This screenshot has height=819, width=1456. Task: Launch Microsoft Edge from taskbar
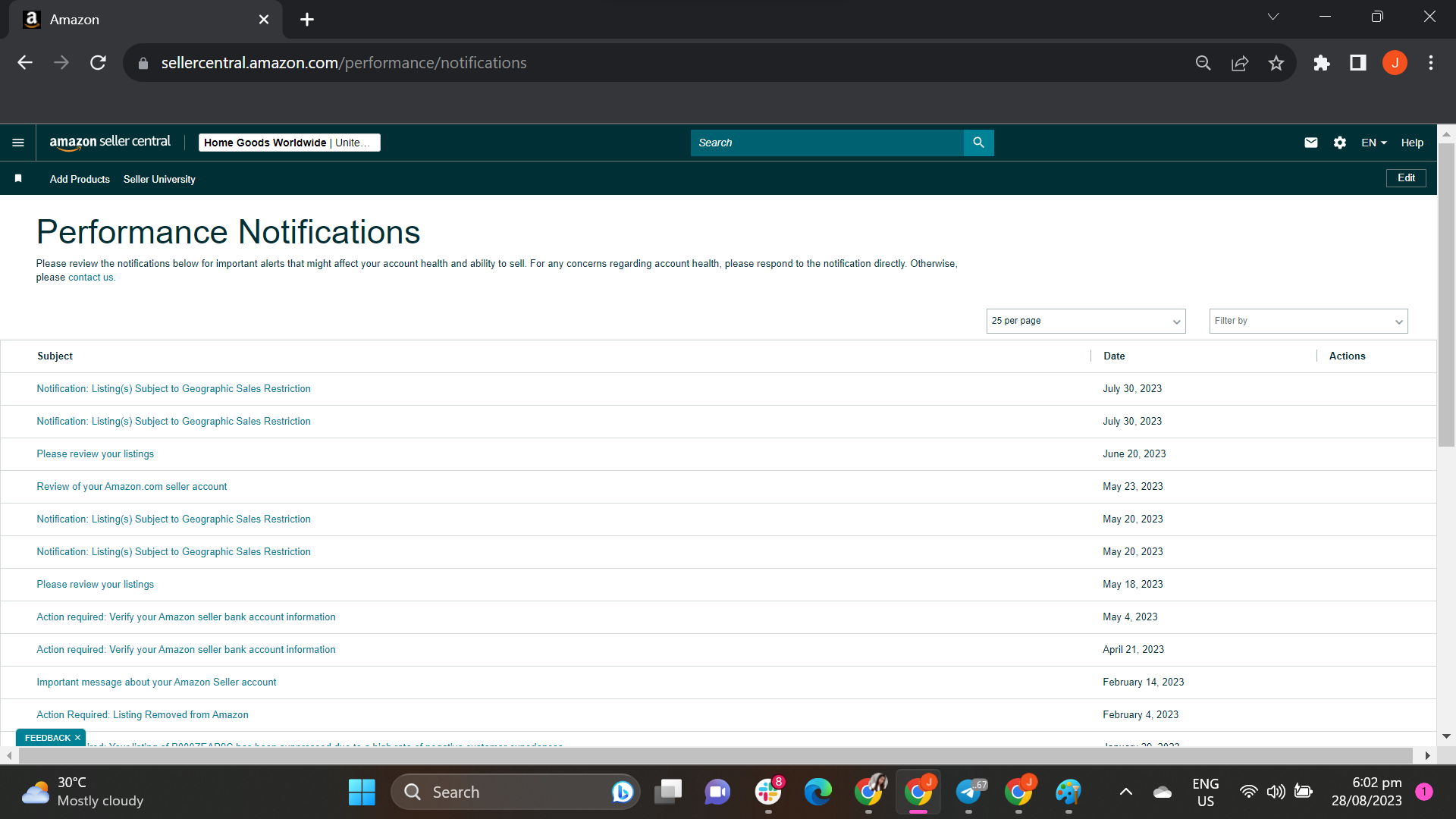[817, 792]
